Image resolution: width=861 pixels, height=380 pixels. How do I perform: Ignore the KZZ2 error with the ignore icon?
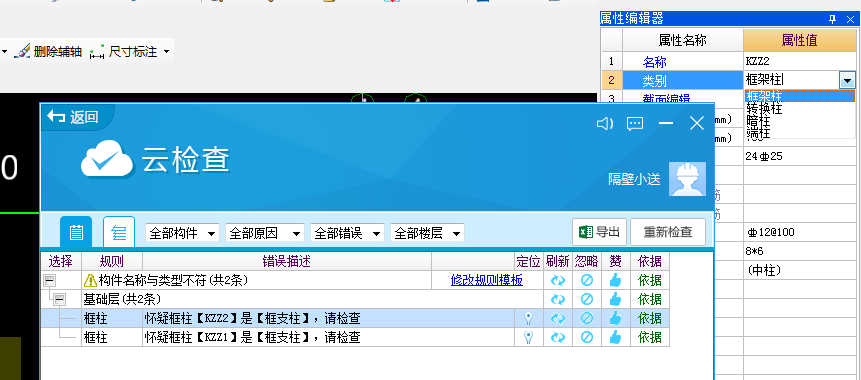586,318
